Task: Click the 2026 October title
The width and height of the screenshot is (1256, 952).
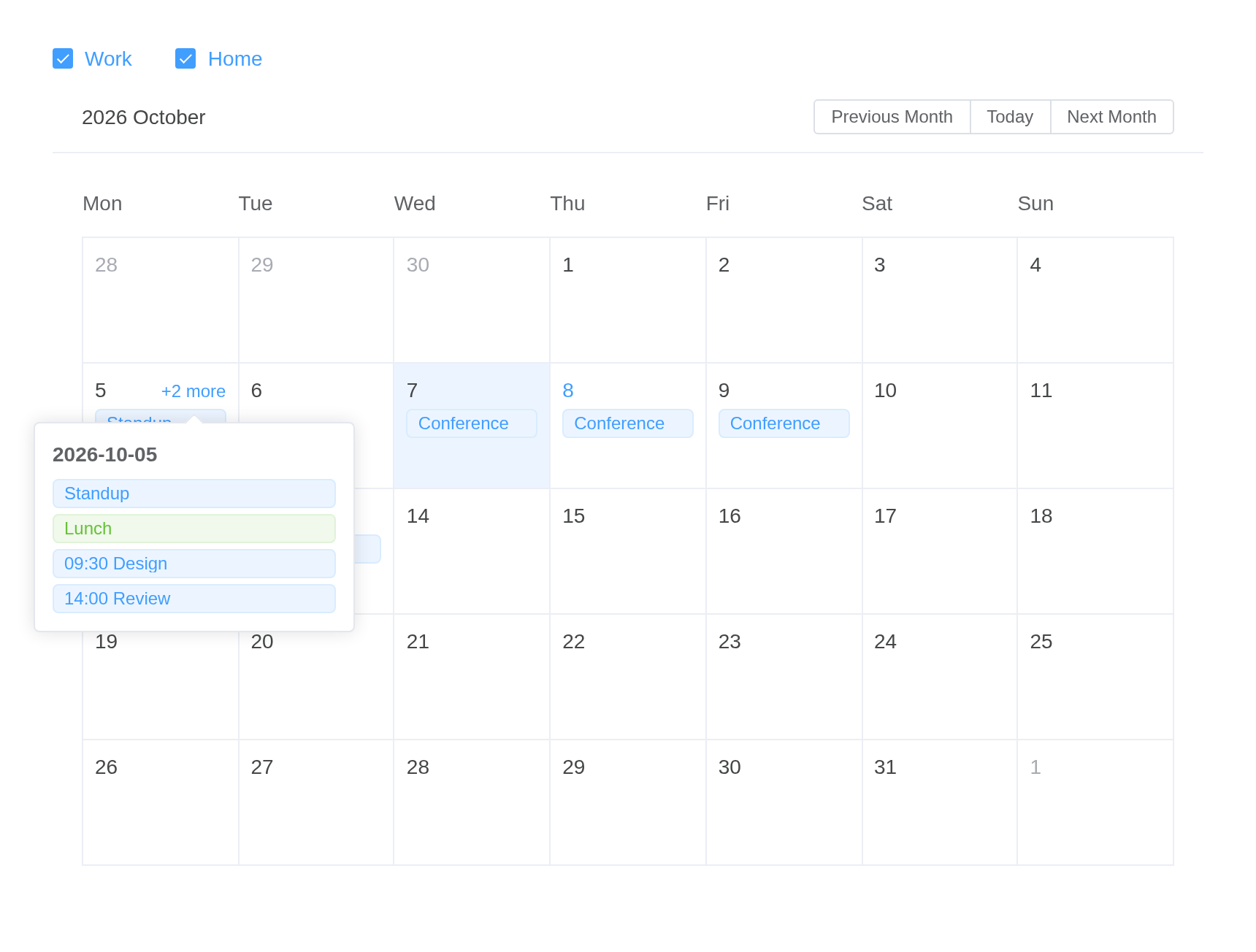Action: click(143, 117)
